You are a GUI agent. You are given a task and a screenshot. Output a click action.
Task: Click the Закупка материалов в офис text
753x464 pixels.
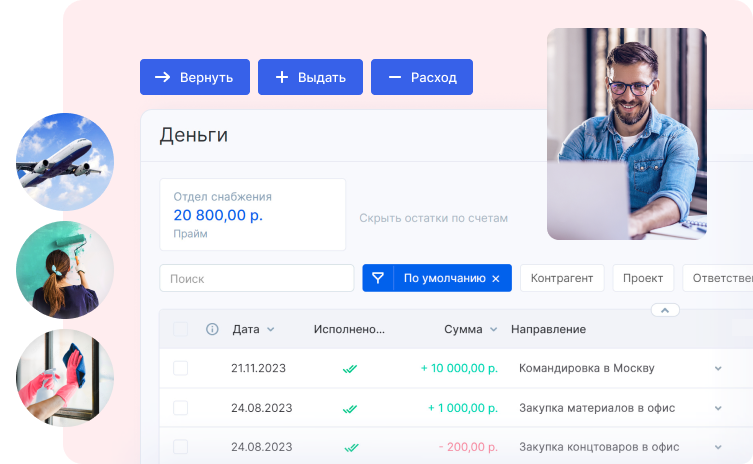(x=597, y=408)
